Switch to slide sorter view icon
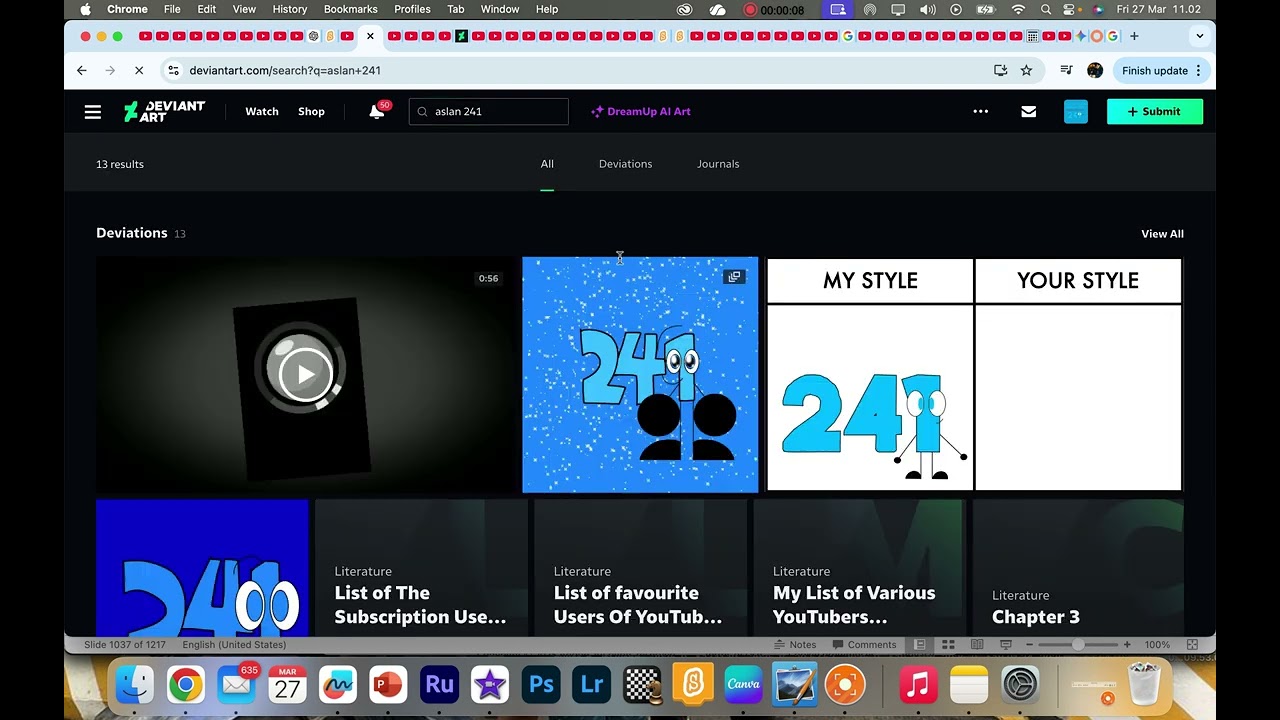The height and width of the screenshot is (720, 1280). [x=948, y=645]
